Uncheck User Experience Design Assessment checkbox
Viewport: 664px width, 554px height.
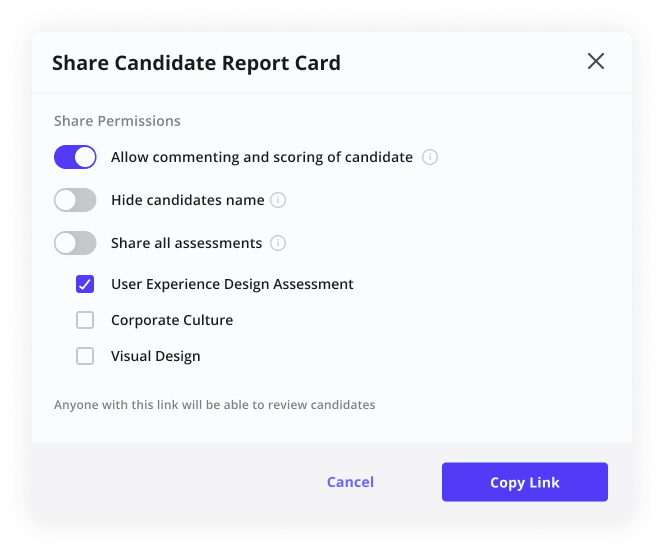click(x=85, y=284)
